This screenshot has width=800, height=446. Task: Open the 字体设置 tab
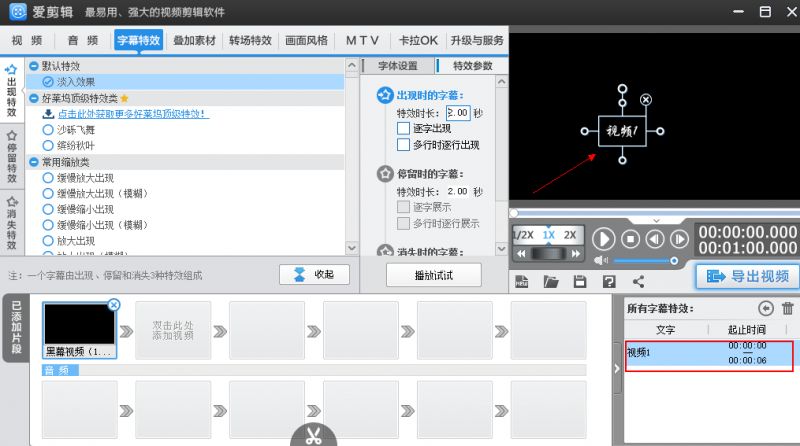(x=398, y=66)
